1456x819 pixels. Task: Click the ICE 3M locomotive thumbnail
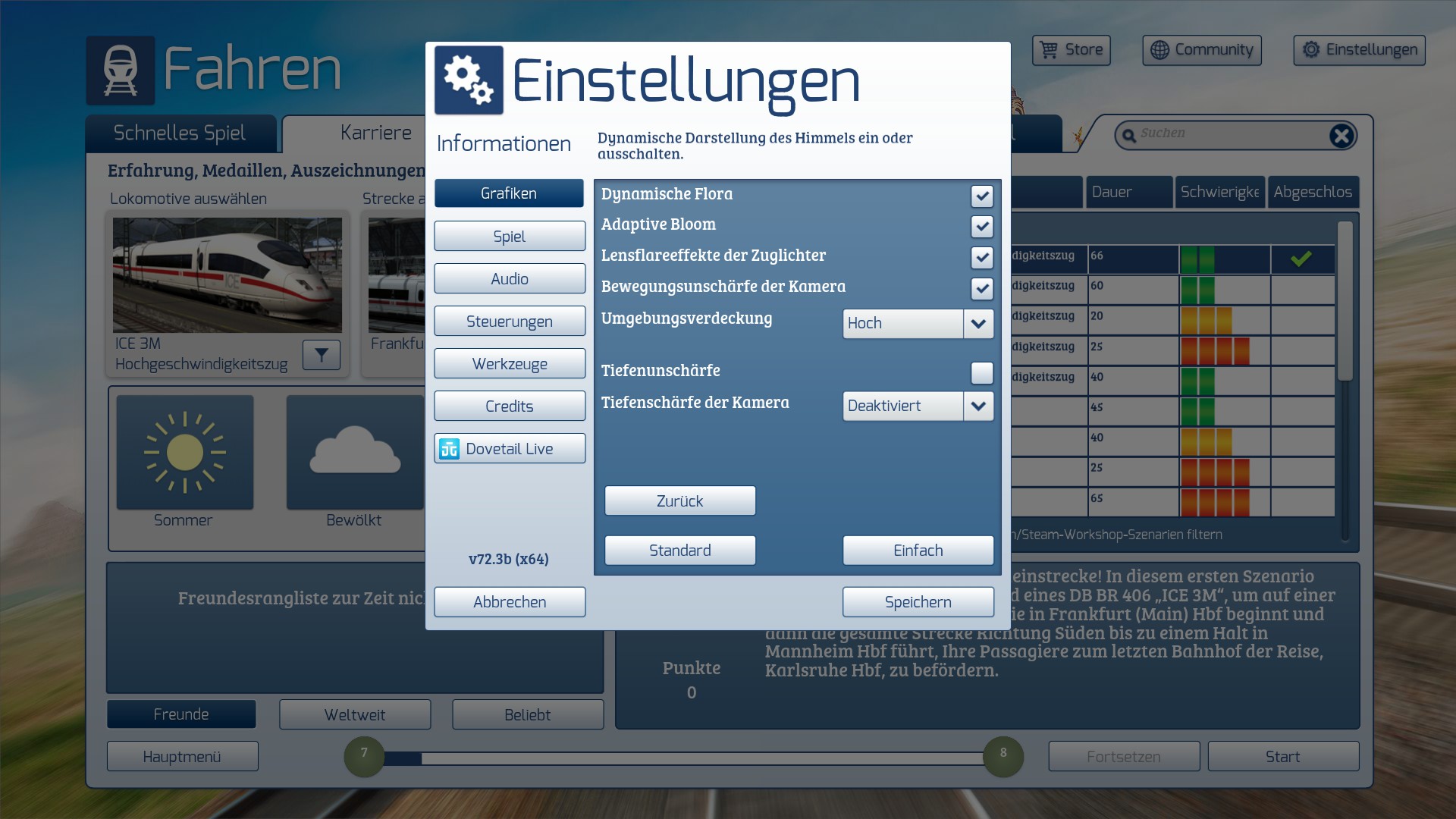[227, 275]
